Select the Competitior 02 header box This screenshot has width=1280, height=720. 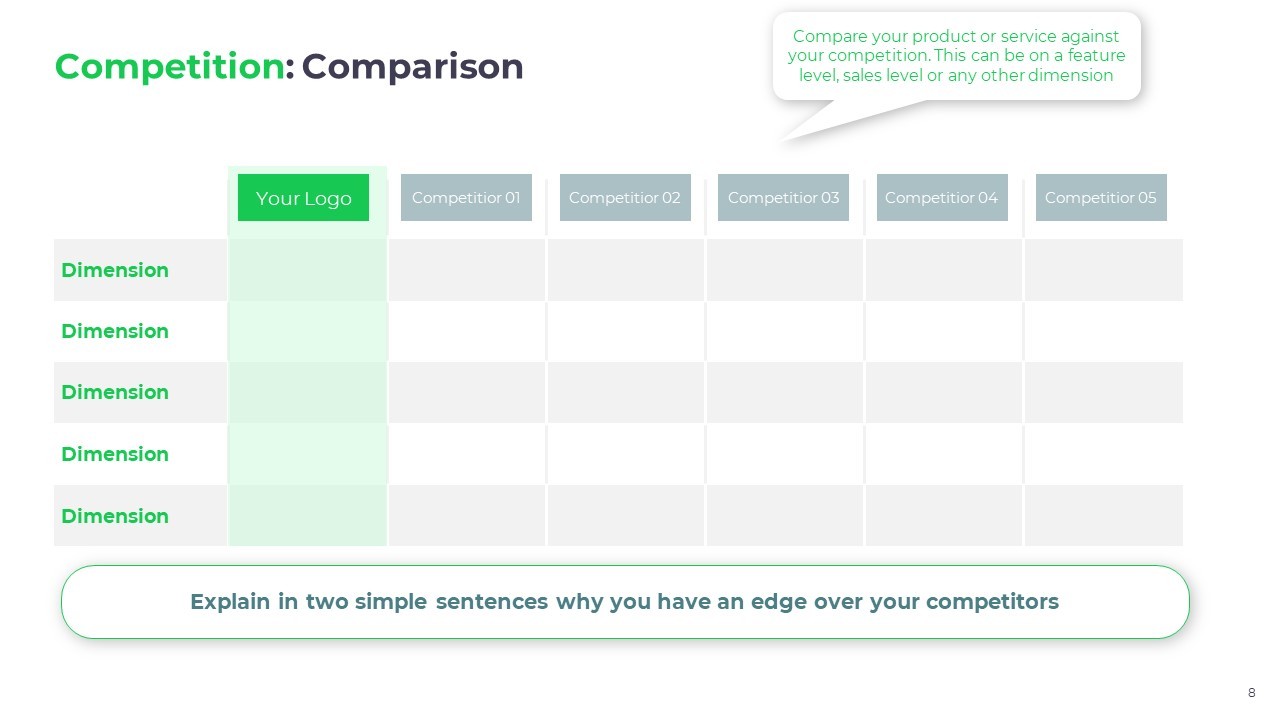625,198
